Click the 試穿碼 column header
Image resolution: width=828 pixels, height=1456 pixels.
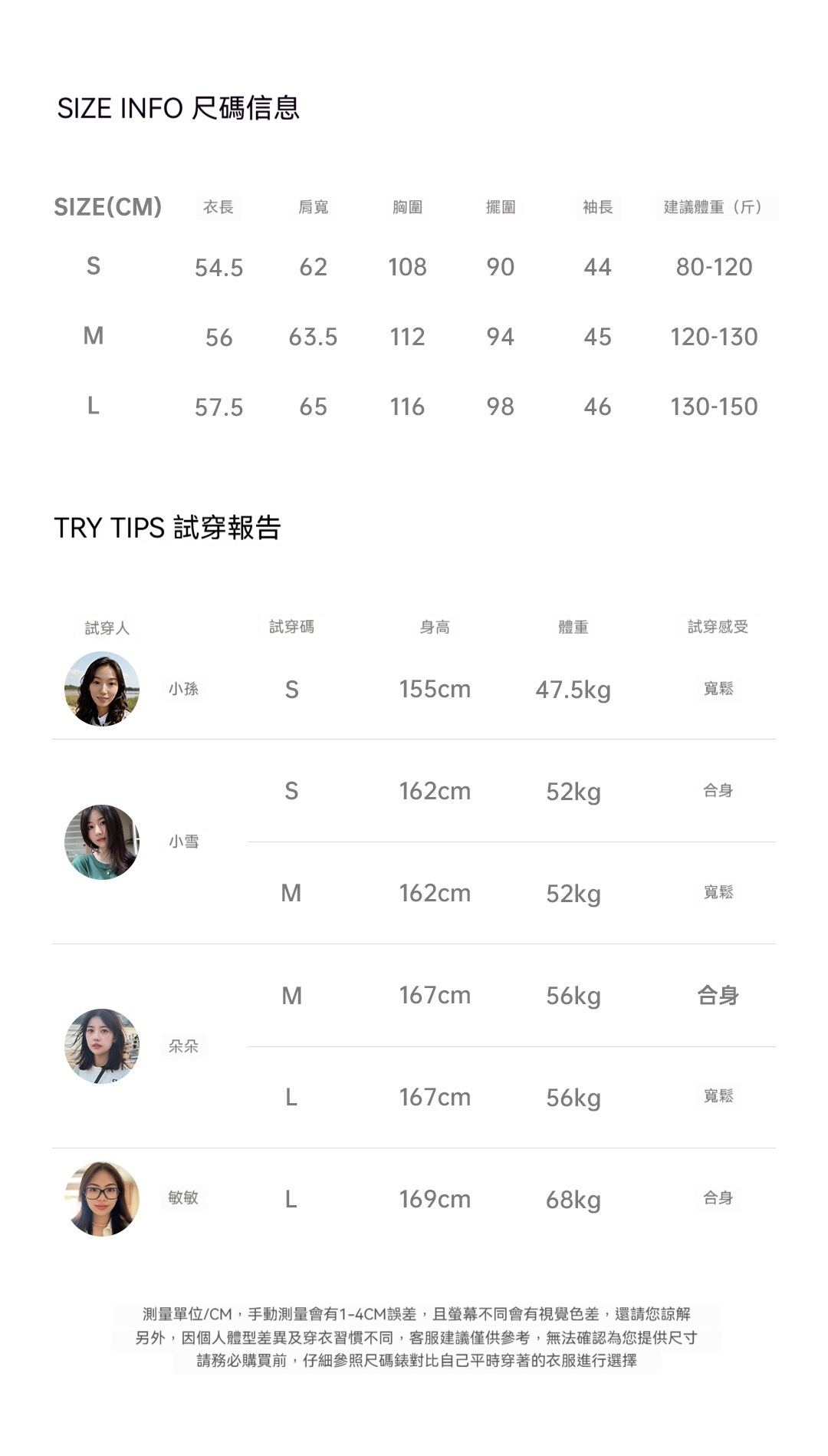tap(291, 627)
